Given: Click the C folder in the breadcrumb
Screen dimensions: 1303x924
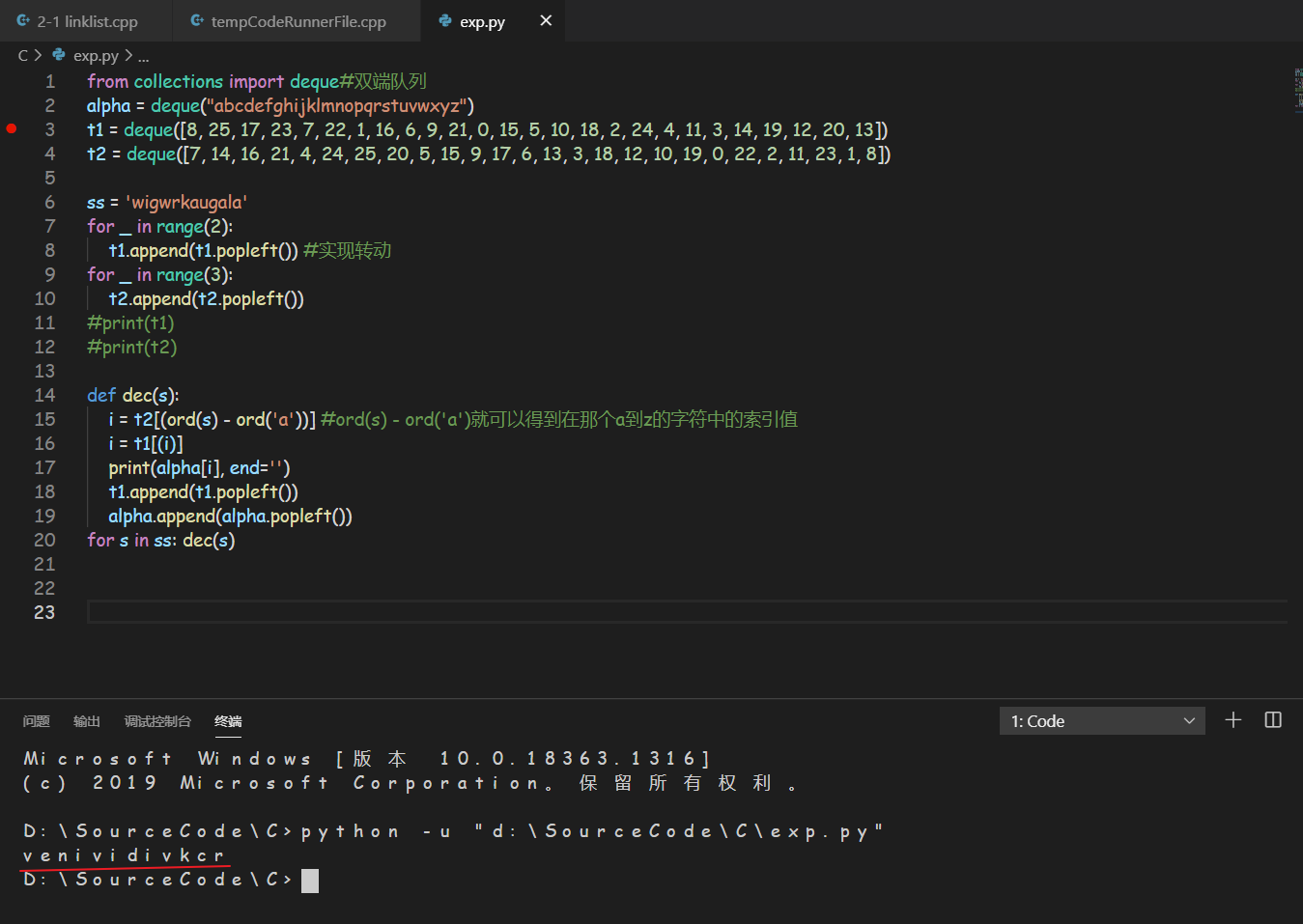Looking at the screenshot, I should pos(23,55).
